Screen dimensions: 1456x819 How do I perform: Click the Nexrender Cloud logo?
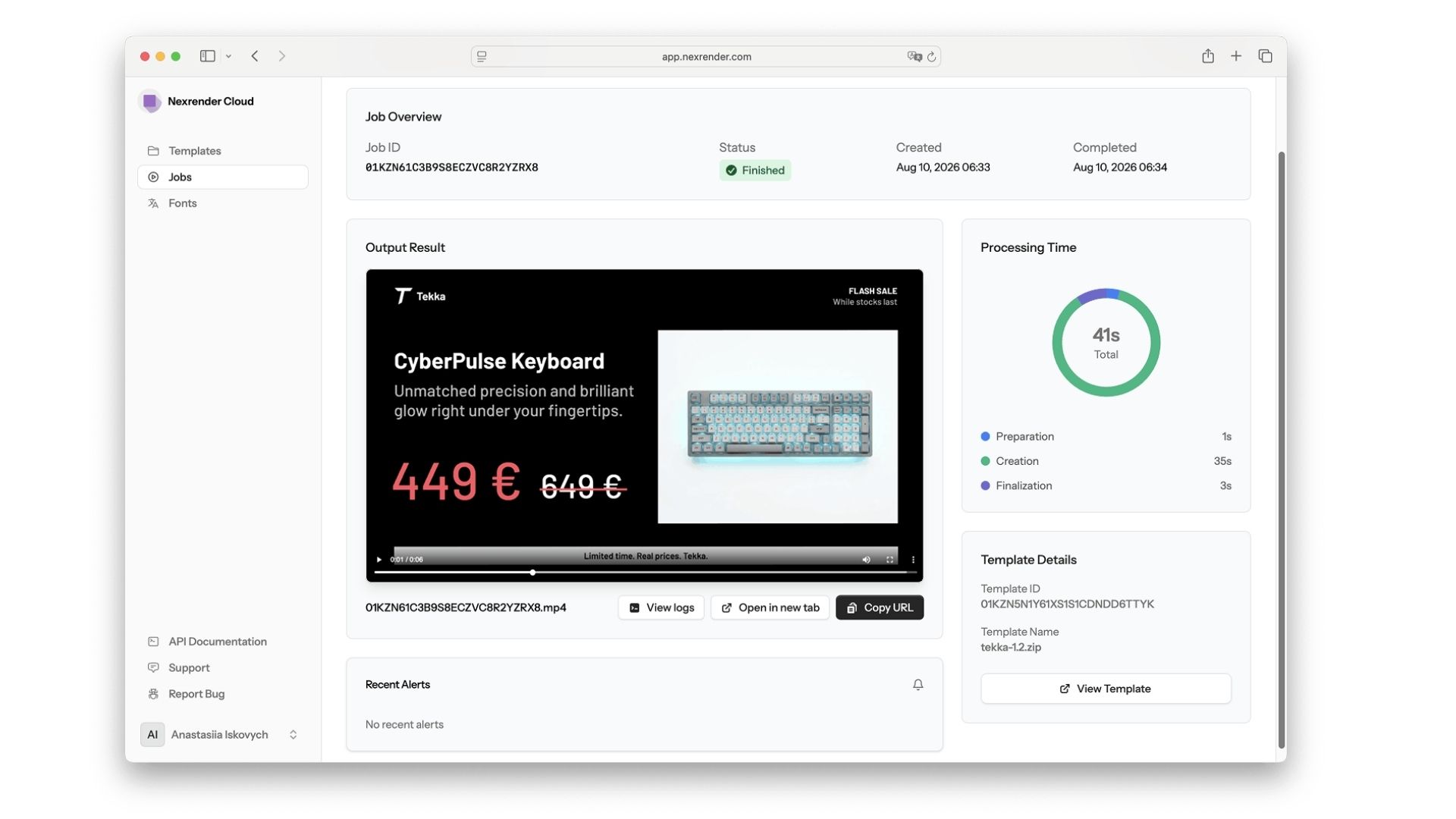pyautogui.click(x=150, y=101)
